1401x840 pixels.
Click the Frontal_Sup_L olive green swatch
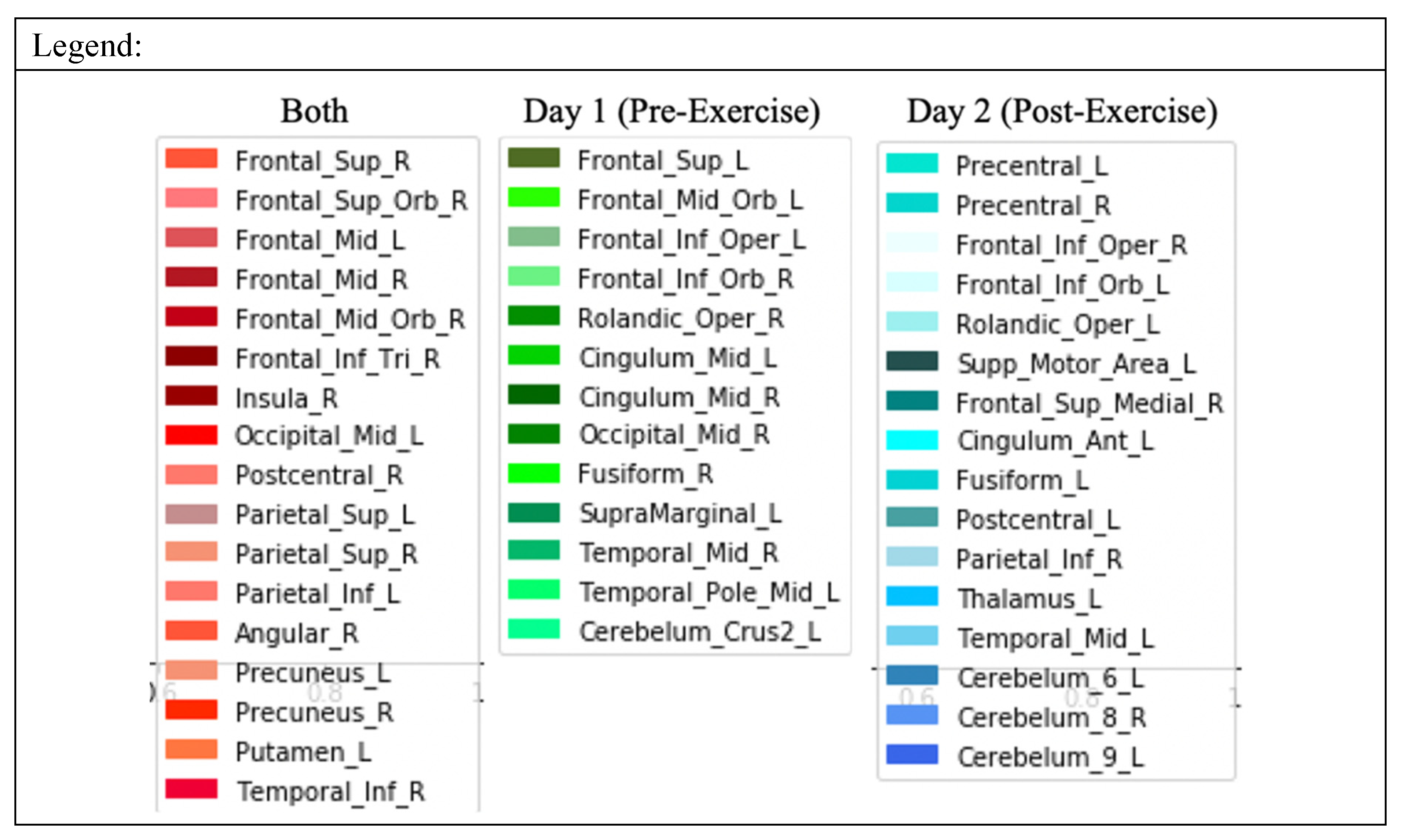point(534,158)
